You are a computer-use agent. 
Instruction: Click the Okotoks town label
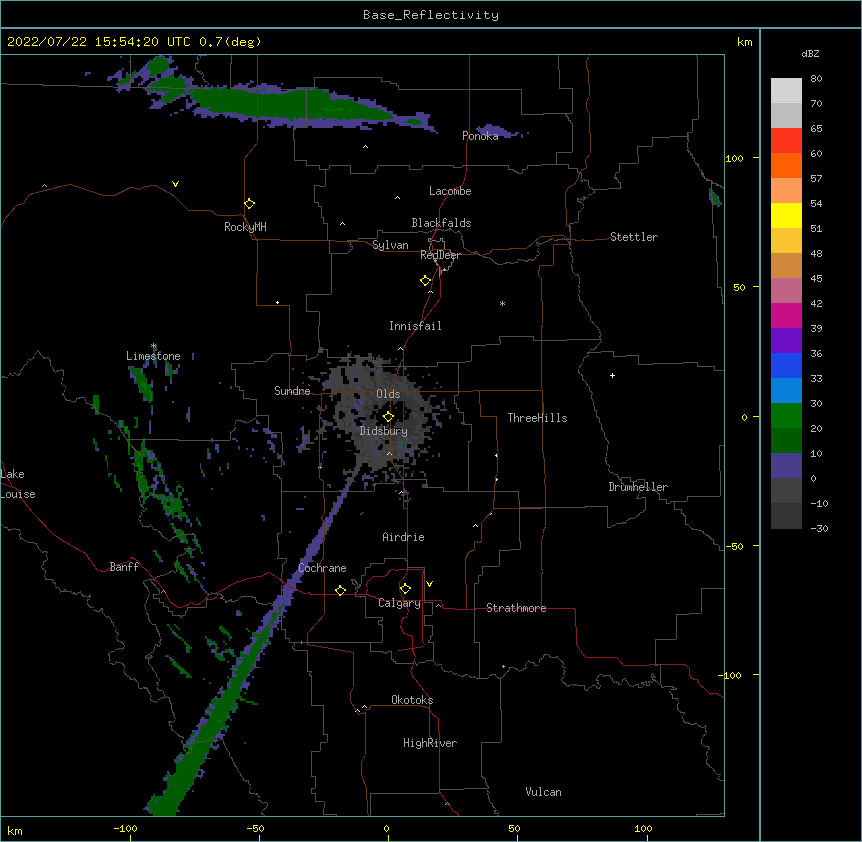click(x=412, y=700)
